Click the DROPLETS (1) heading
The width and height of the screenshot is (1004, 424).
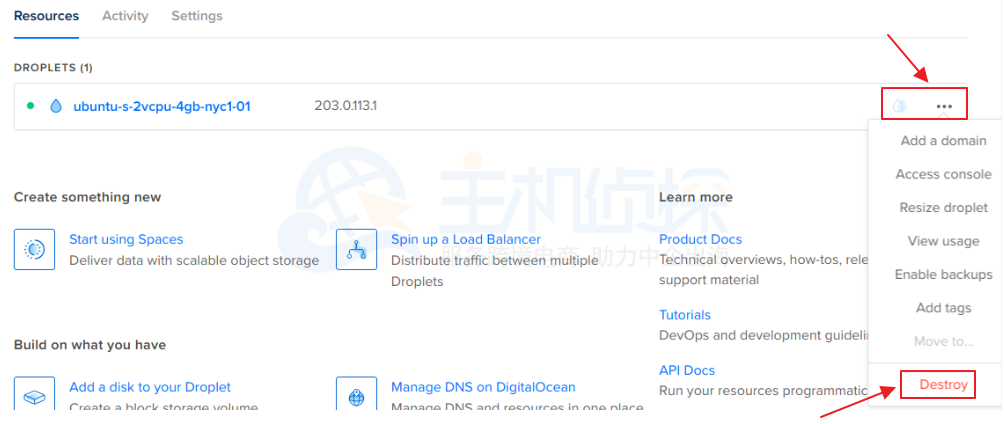(53, 68)
